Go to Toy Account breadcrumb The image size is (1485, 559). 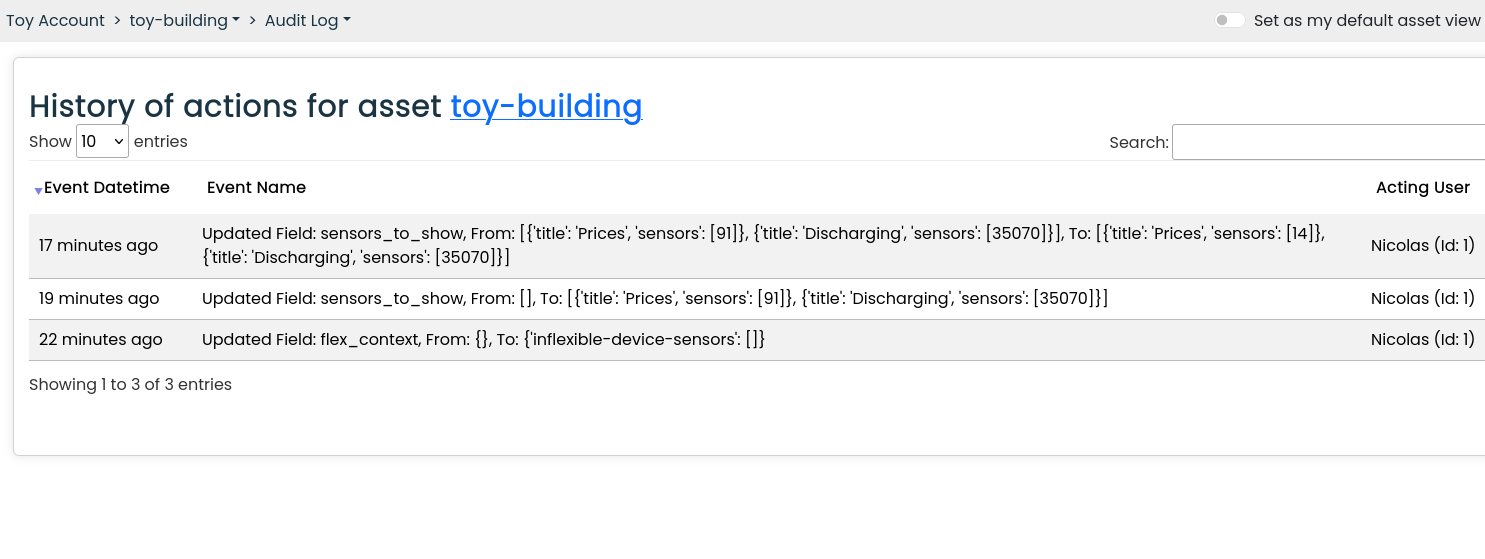point(55,20)
